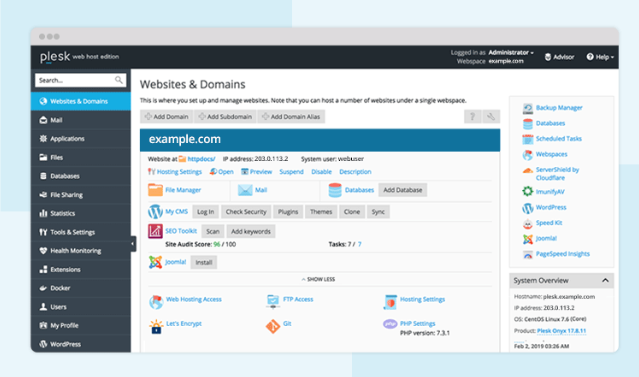
Task: Click the Add Domain Alias button
Action: point(291,117)
